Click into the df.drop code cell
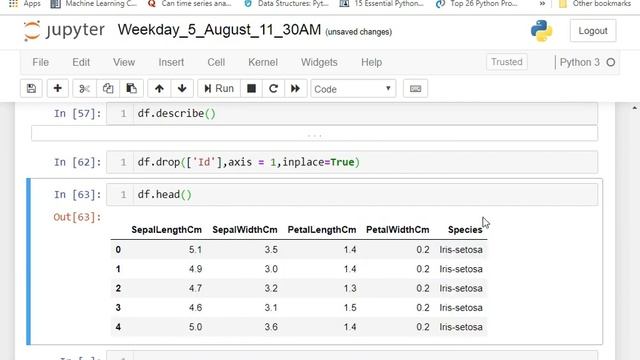The image size is (640, 360). point(365,162)
